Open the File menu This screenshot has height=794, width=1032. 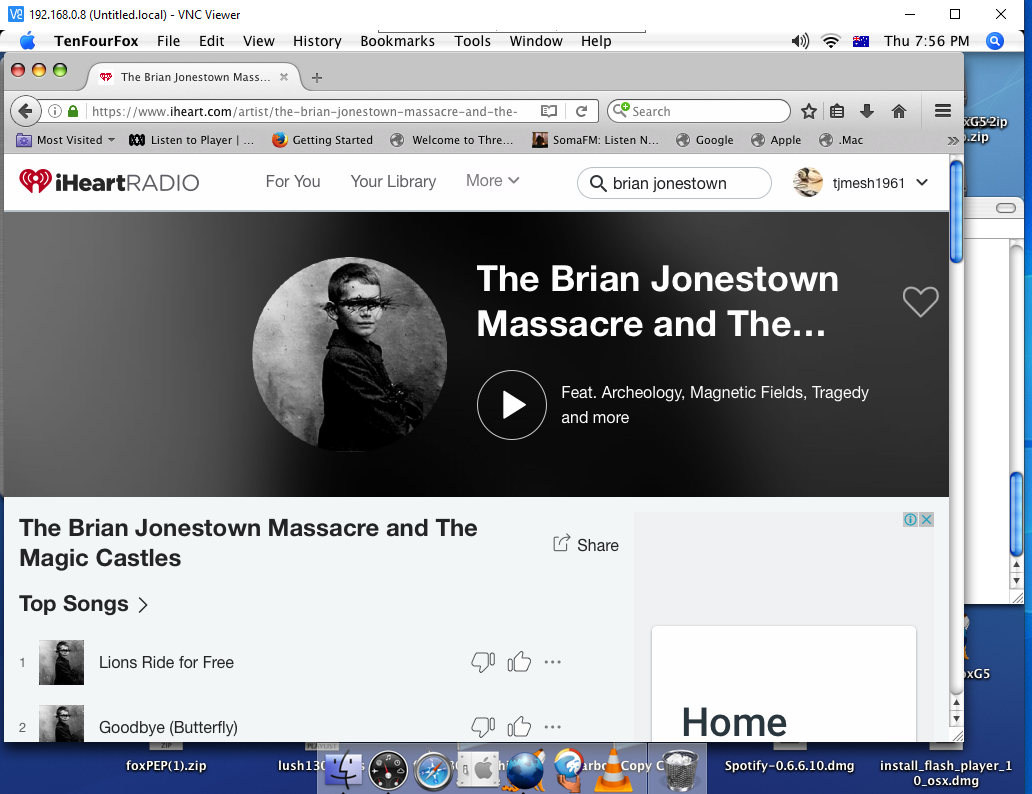coord(168,41)
